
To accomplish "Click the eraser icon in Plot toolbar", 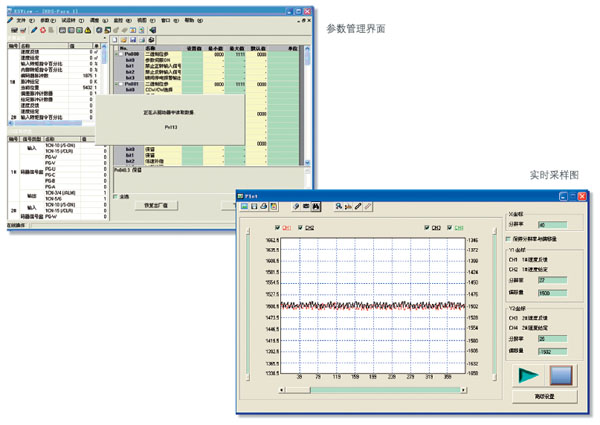I will [369, 206].
